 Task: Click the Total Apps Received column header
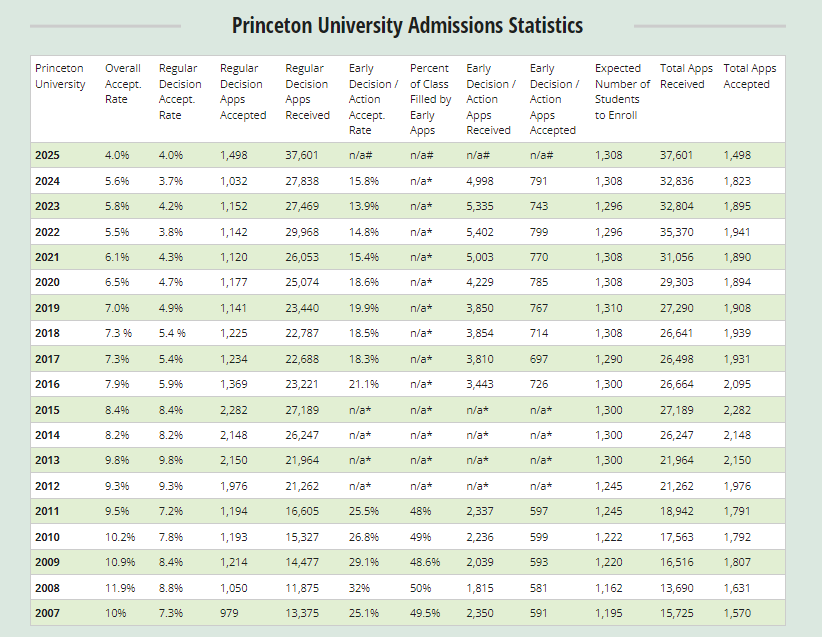tap(686, 76)
